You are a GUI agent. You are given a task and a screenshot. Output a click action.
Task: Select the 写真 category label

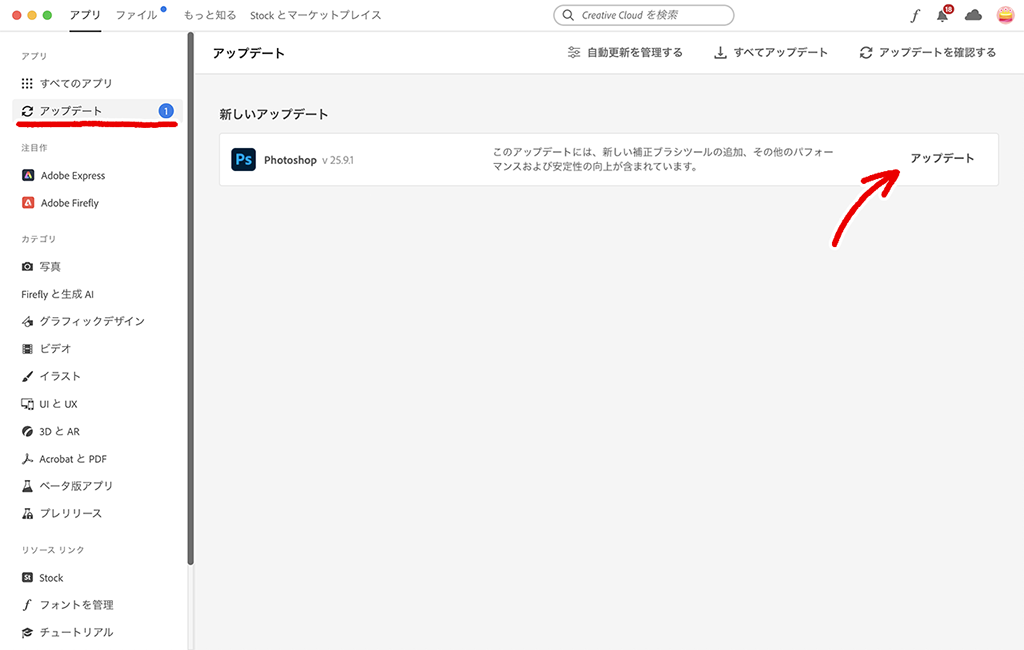(x=50, y=267)
